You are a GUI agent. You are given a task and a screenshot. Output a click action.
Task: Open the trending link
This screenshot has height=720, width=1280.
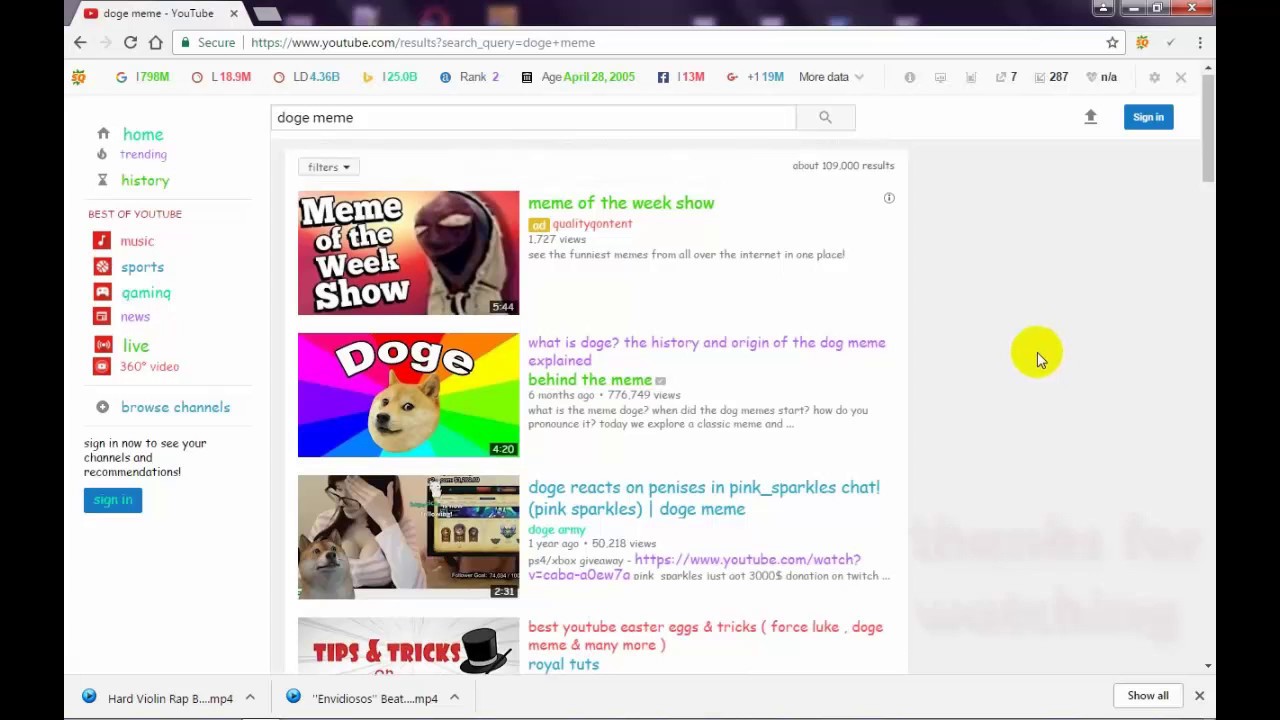click(x=143, y=154)
